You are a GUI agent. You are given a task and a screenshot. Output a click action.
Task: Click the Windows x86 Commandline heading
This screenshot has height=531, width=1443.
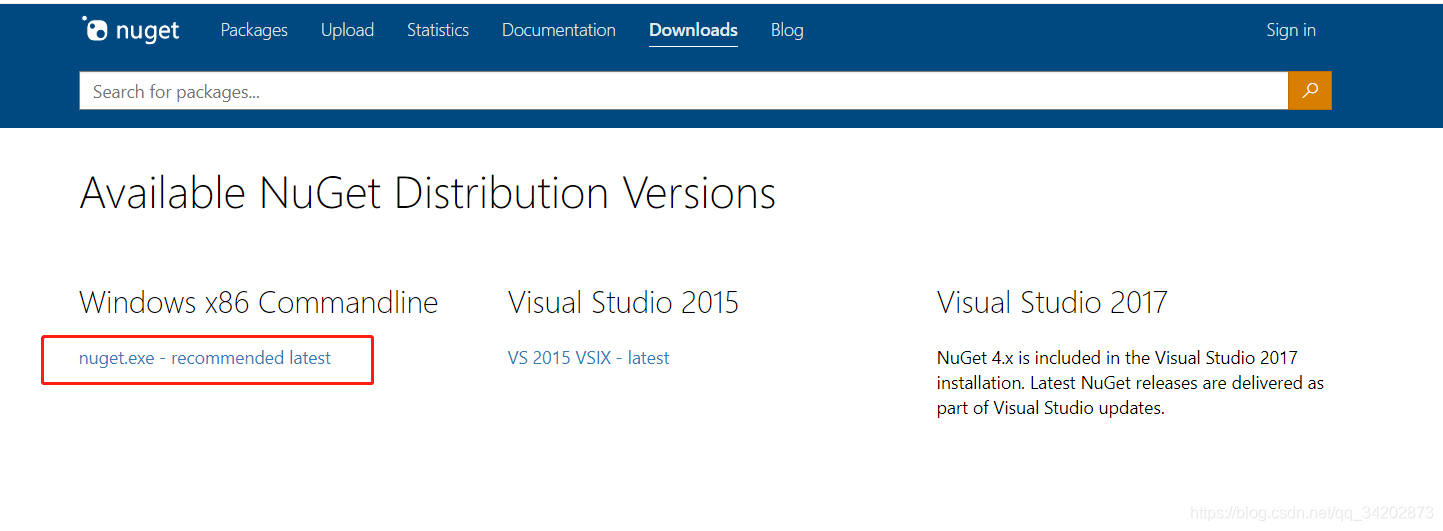(258, 302)
